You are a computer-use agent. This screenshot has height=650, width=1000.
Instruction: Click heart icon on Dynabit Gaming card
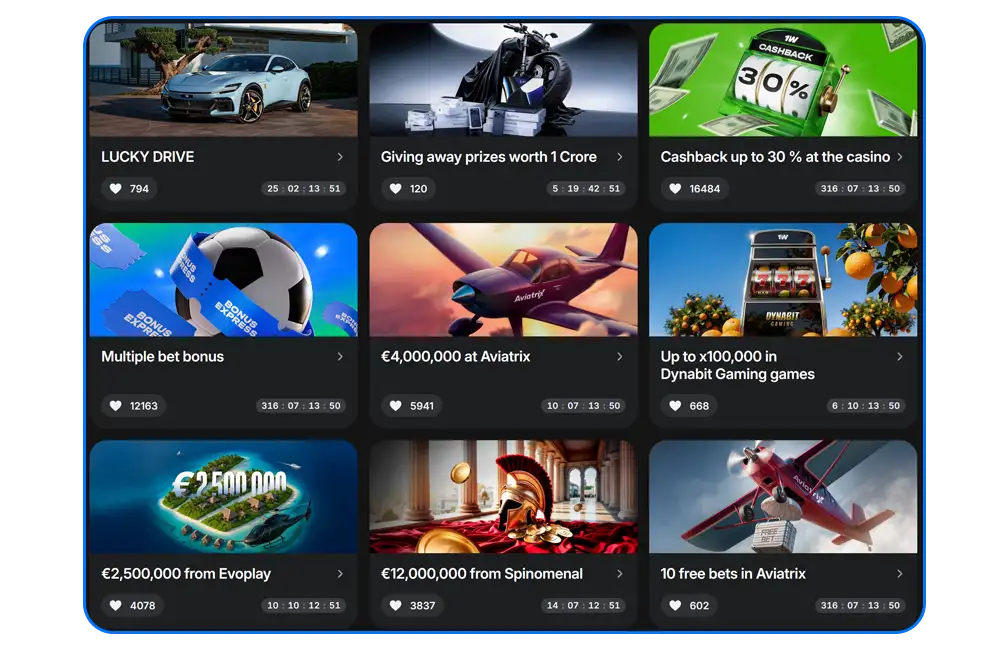(675, 406)
